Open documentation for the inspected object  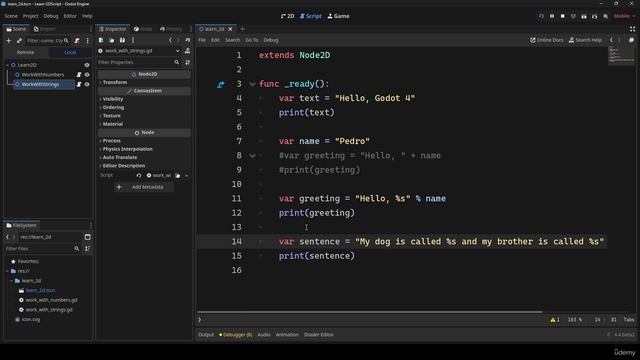click(187, 51)
